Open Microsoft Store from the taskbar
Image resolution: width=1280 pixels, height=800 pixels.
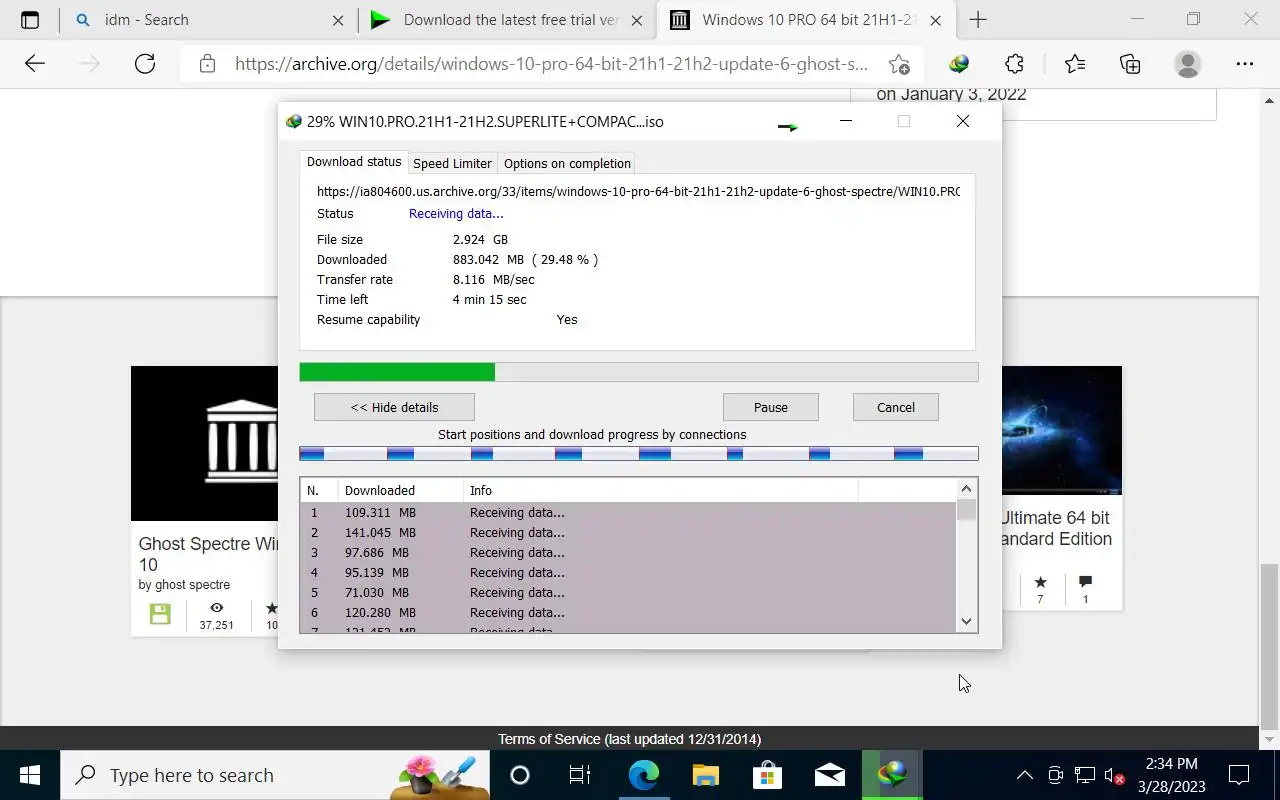click(767, 775)
